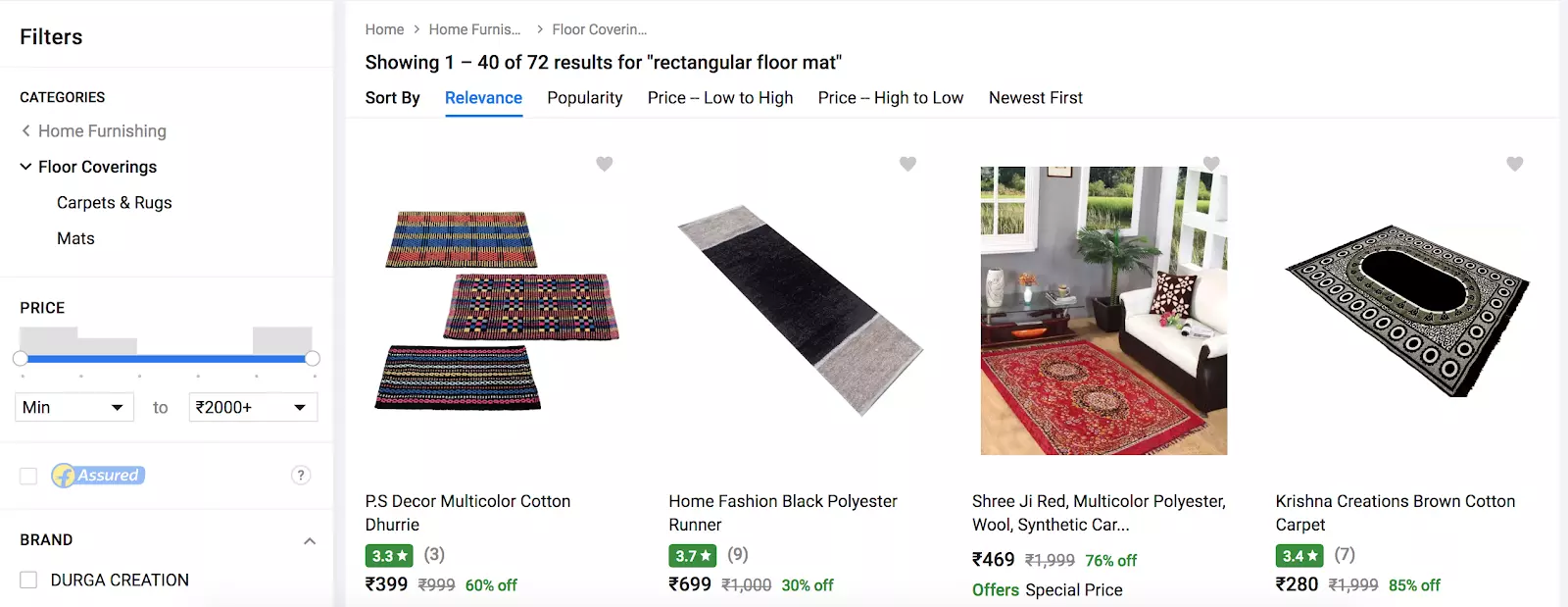Collapse the Floor Coverings category
Screen dimensions: 1568x607
click(25, 167)
